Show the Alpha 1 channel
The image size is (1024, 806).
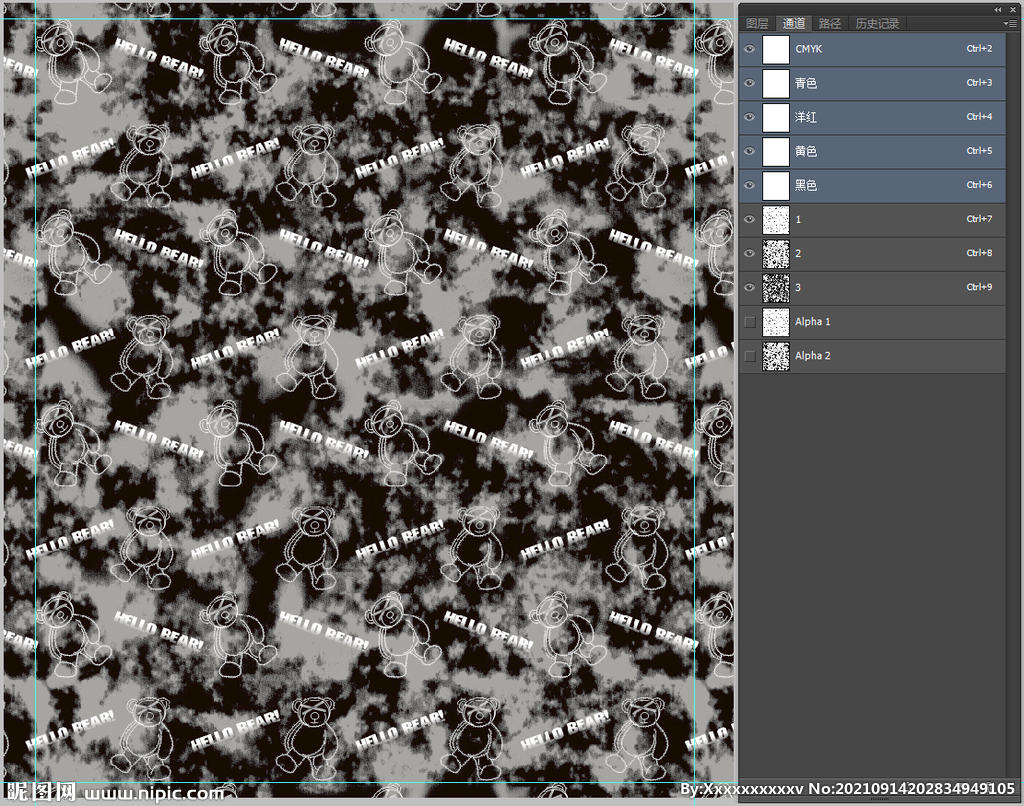tap(750, 321)
